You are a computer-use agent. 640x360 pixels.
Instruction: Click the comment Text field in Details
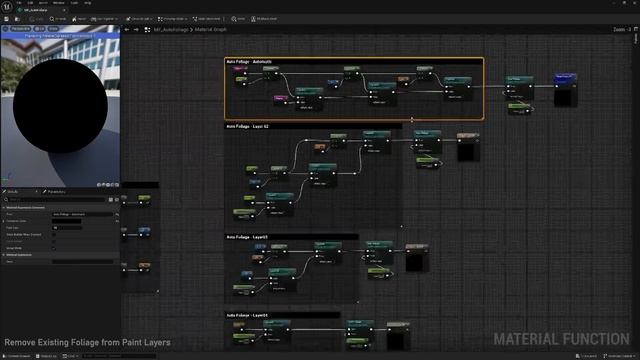[83, 214]
